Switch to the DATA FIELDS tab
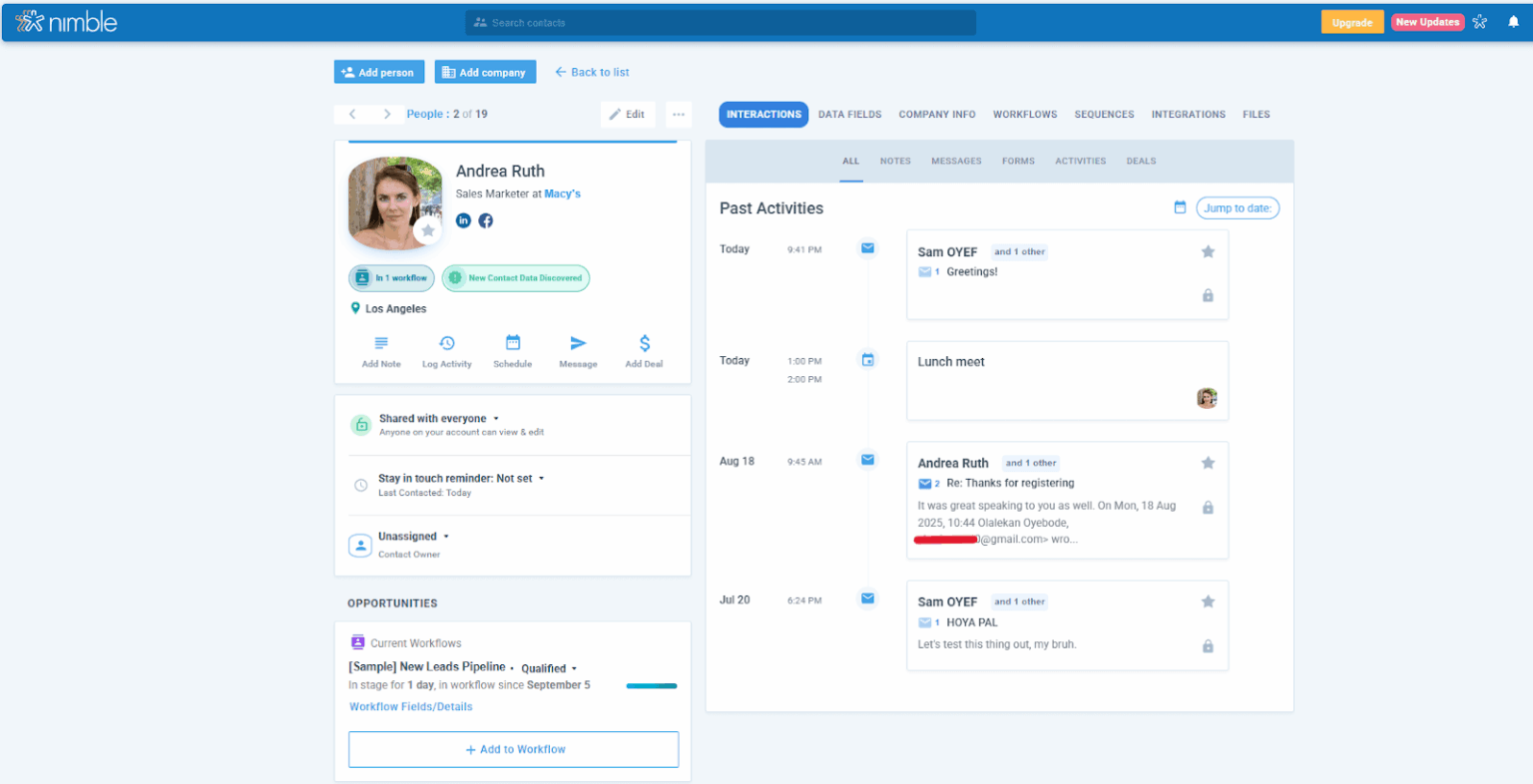1533x784 pixels. point(849,114)
